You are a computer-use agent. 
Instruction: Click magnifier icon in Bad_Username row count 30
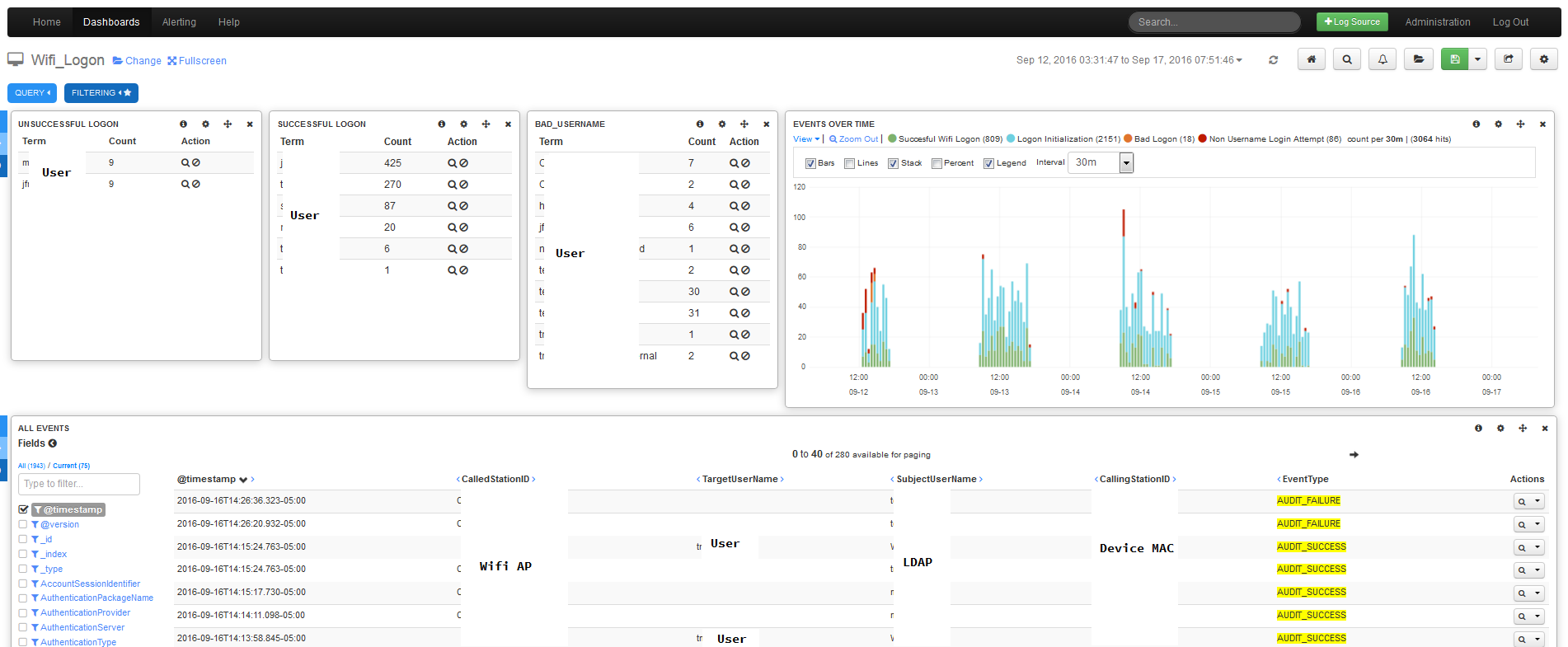pyautogui.click(x=734, y=292)
